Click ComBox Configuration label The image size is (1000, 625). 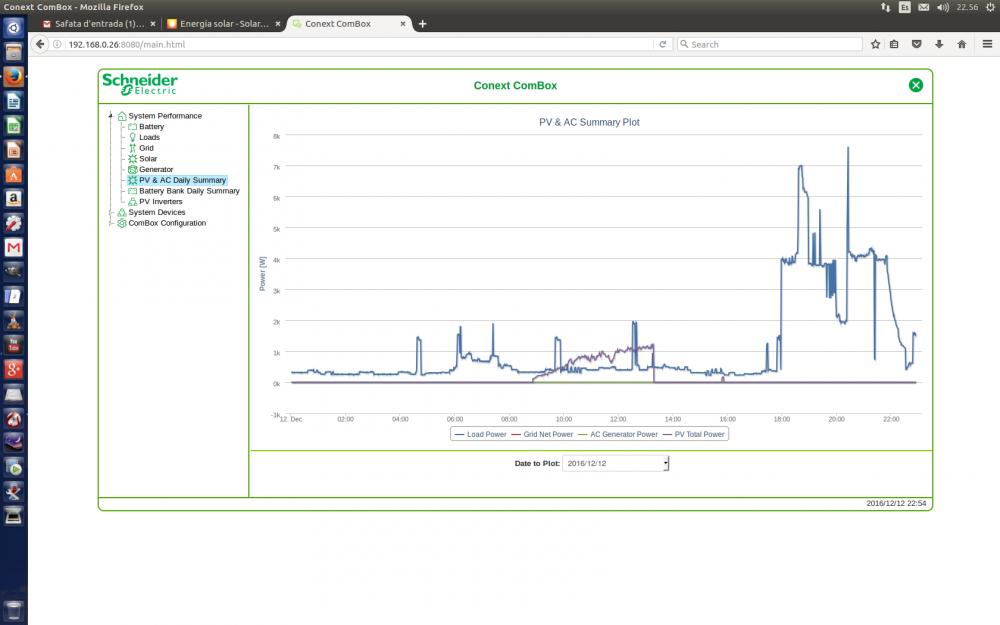tap(167, 223)
